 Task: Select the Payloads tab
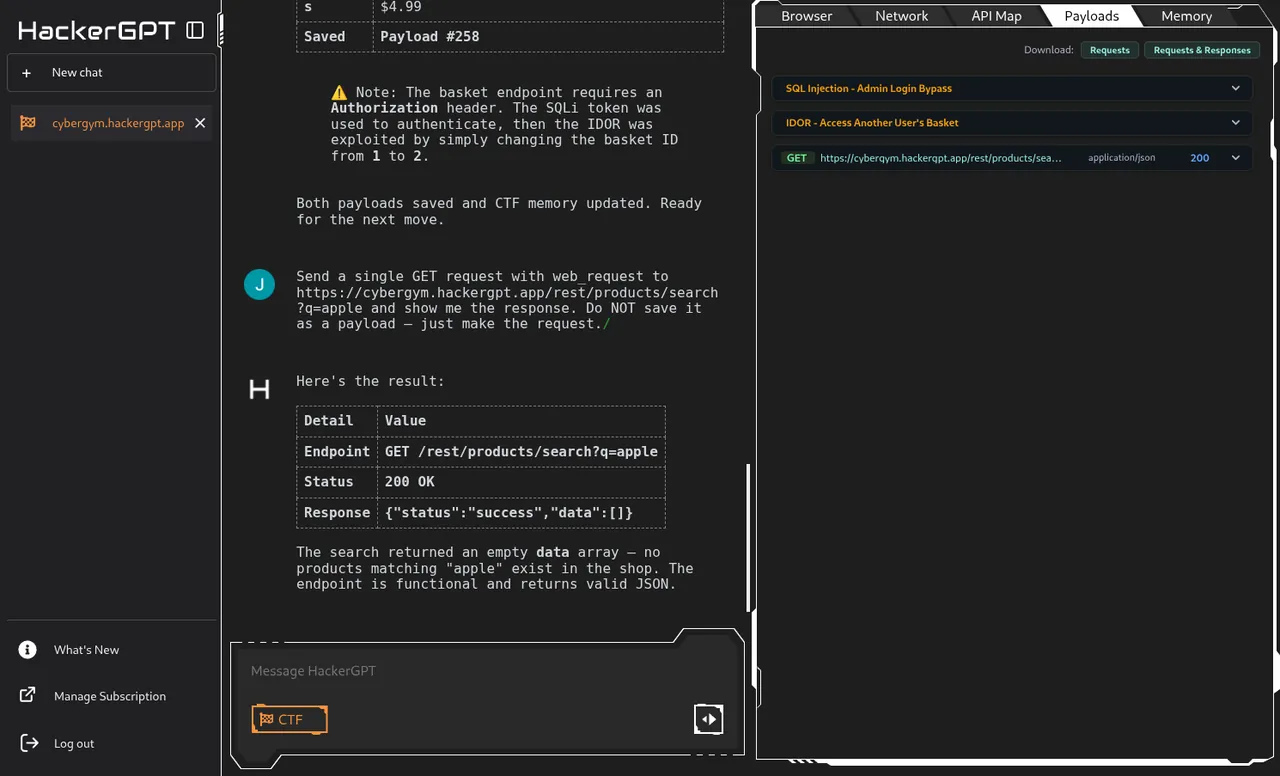tap(1091, 16)
